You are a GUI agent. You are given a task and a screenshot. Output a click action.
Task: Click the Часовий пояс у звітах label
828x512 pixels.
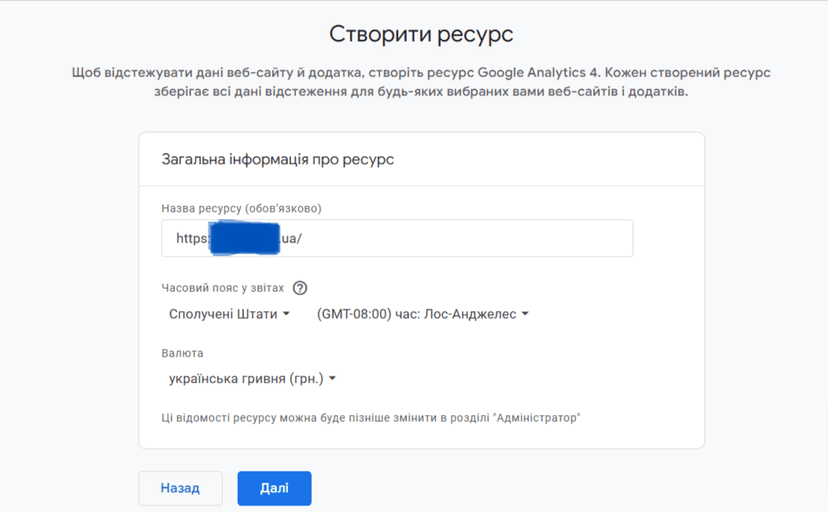tap(223, 288)
